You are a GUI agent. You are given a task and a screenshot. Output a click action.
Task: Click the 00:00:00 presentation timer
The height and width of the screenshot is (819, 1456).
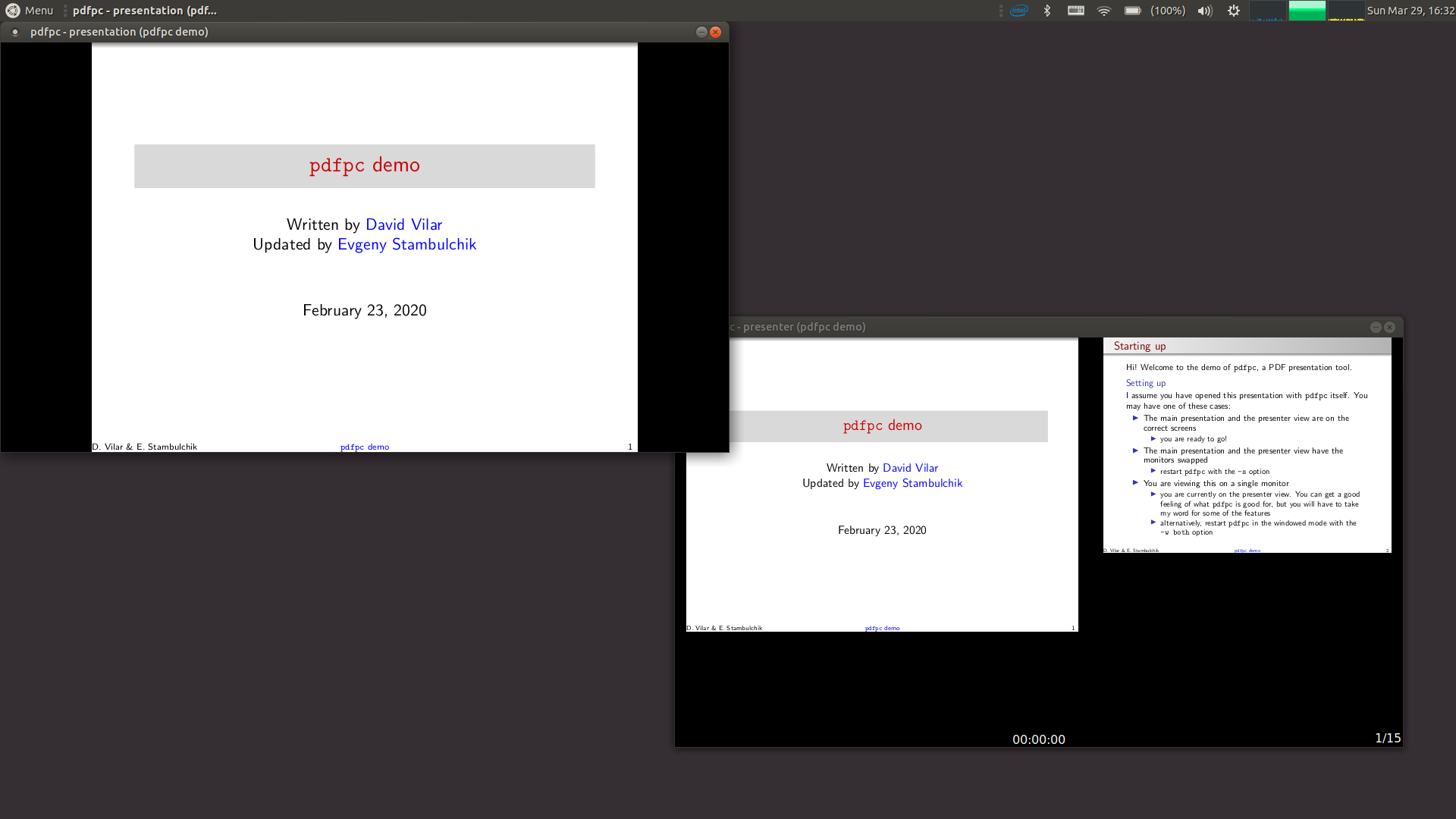coord(1038,739)
